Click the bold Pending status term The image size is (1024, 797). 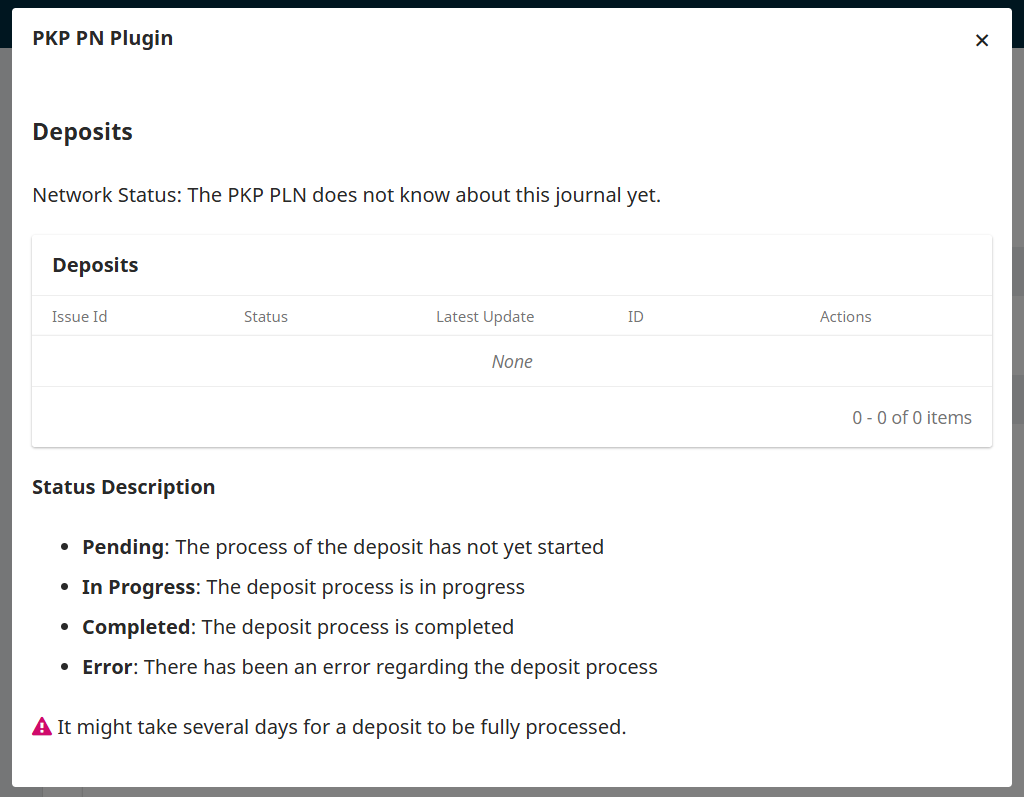pyautogui.click(x=123, y=547)
